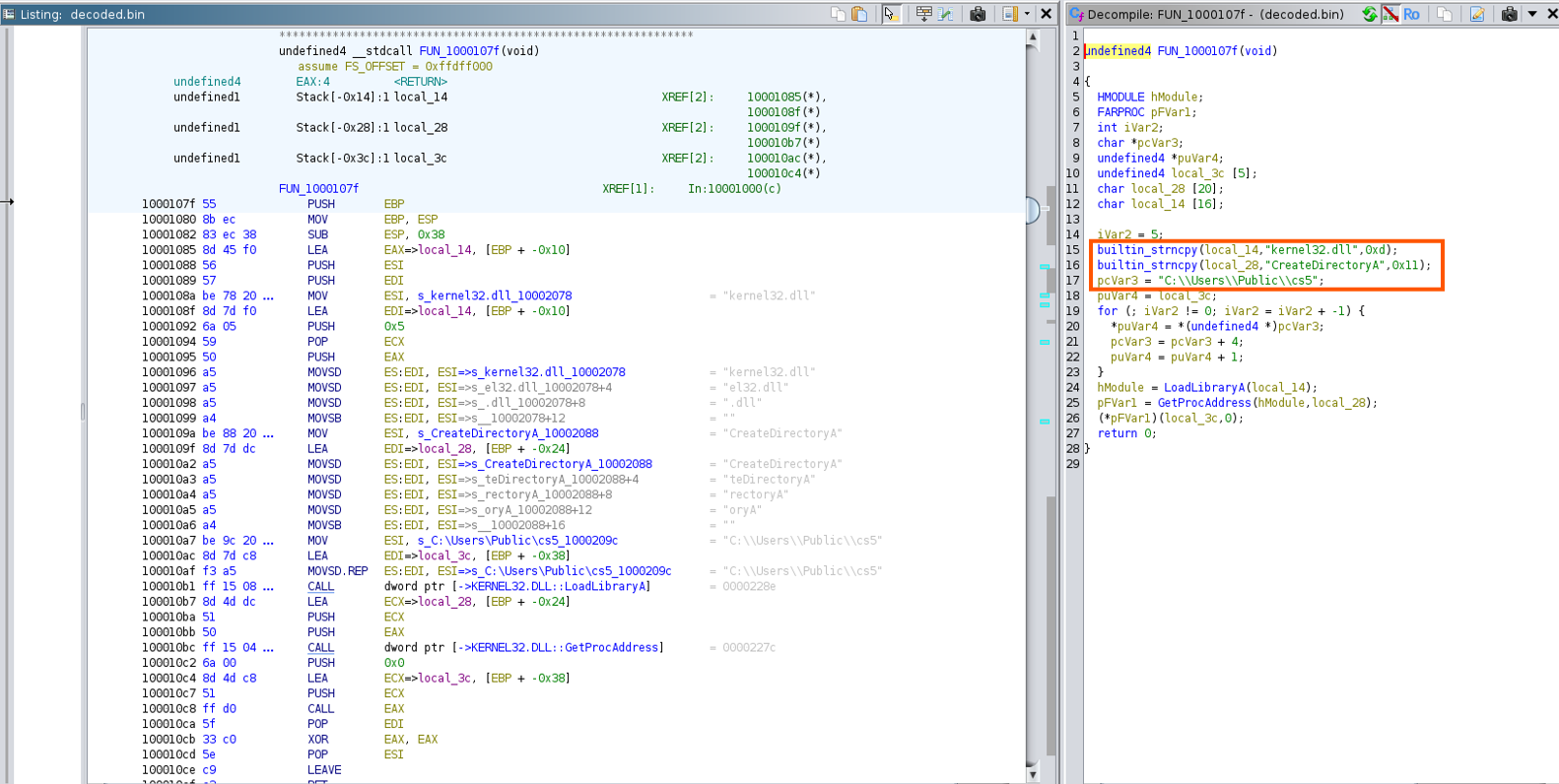The image size is (1559, 784).
Task: Toggle the Ro read-only respect button
Action: [x=1412, y=14]
